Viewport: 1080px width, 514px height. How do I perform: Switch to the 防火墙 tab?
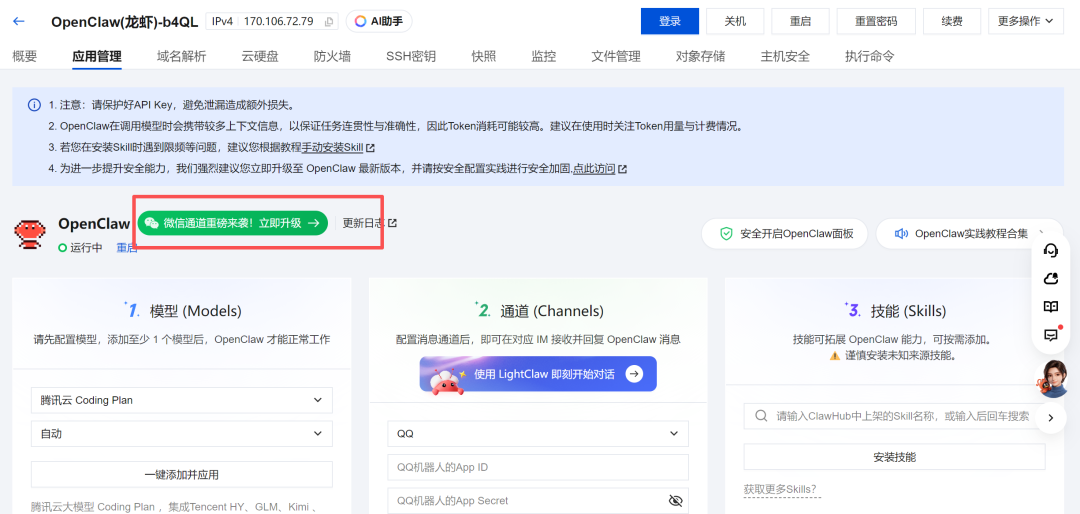click(x=332, y=56)
